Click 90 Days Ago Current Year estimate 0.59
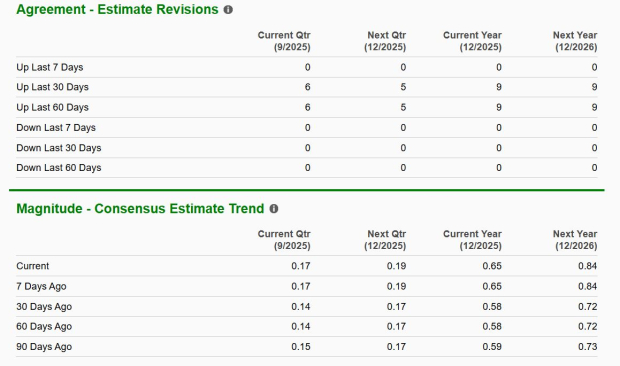This screenshot has width=620, height=366. (x=492, y=347)
